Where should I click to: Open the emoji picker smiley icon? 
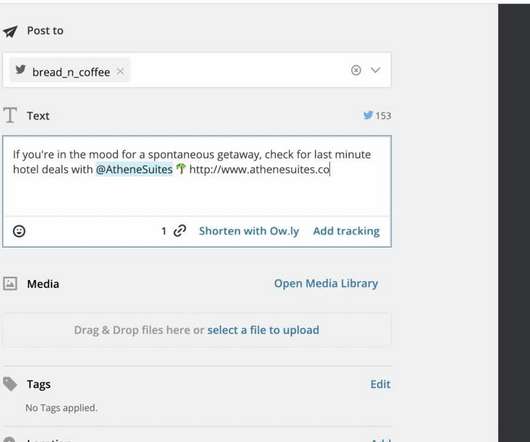tap(19, 231)
